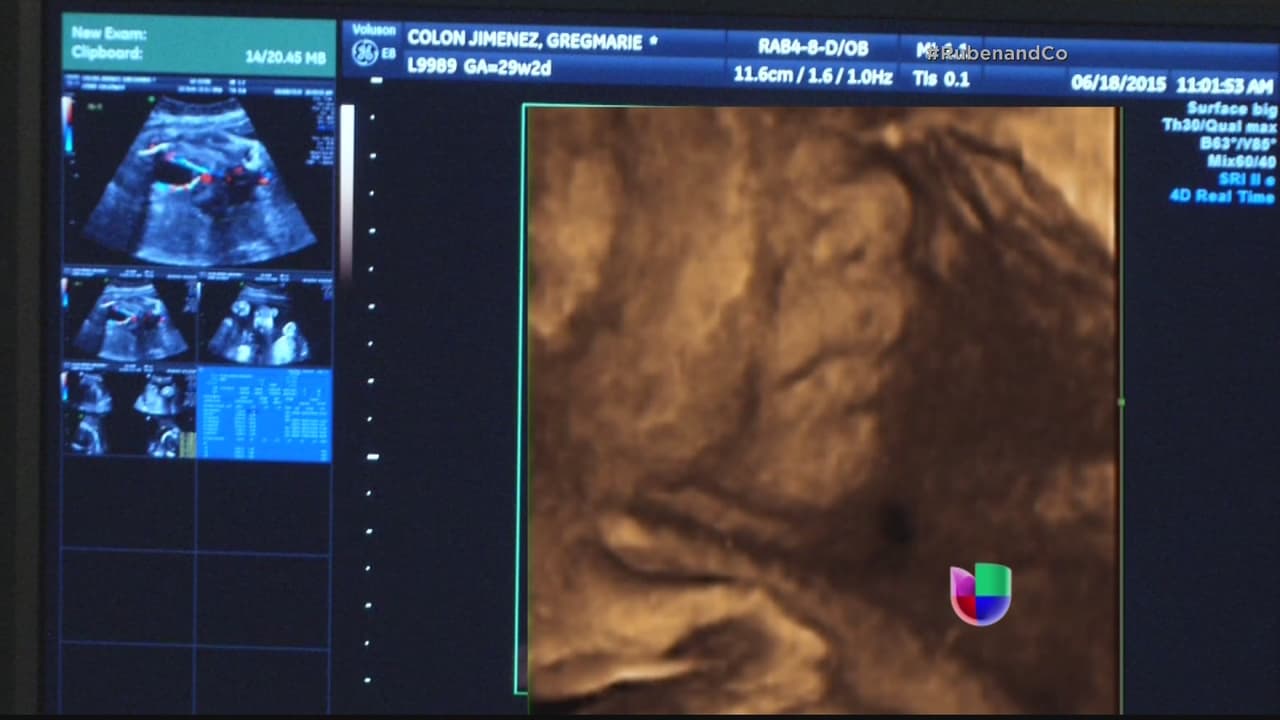
Task: Click the TIs 0.1 thermal index readout
Action: 940,79
